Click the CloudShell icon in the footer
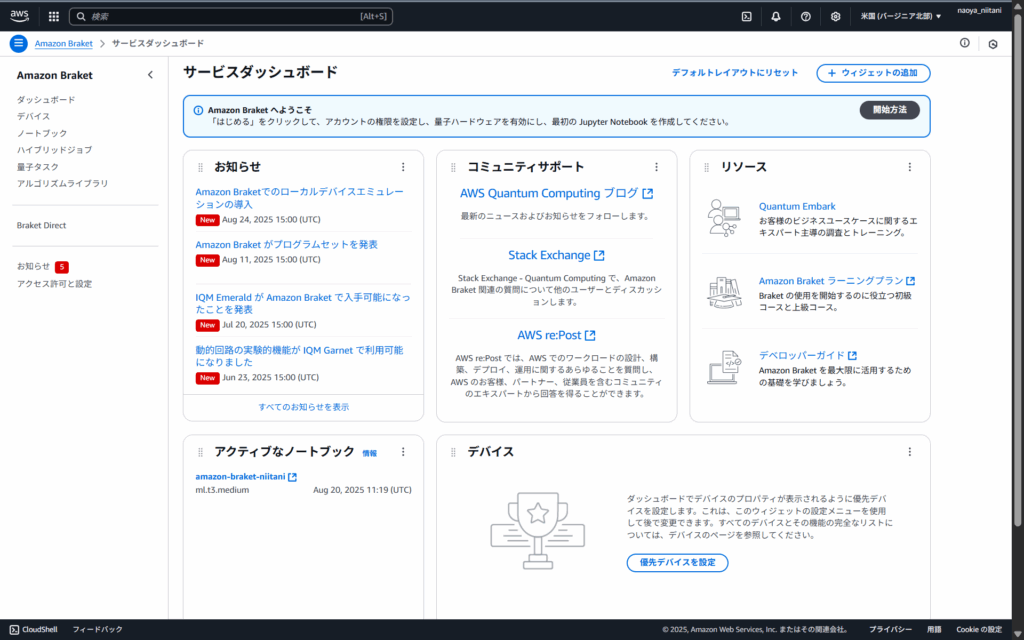Viewport: 1024px width, 640px height. point(14,630)
